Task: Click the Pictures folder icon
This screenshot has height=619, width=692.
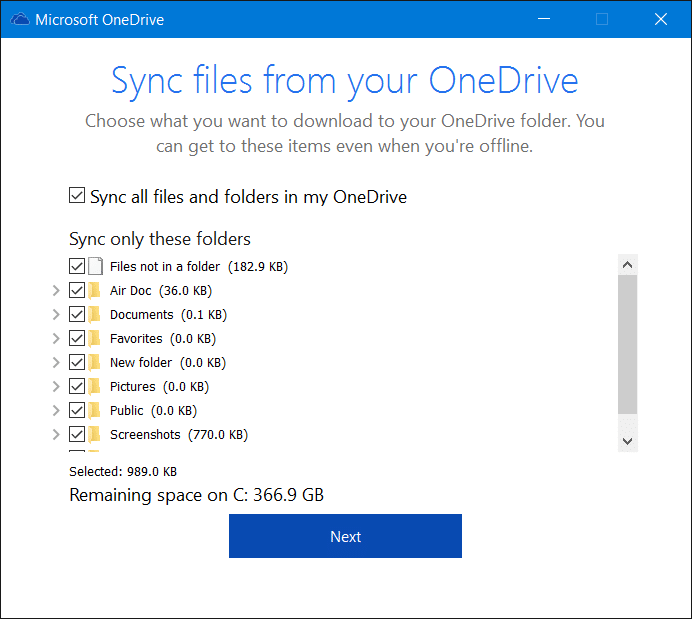Action: 94,386
